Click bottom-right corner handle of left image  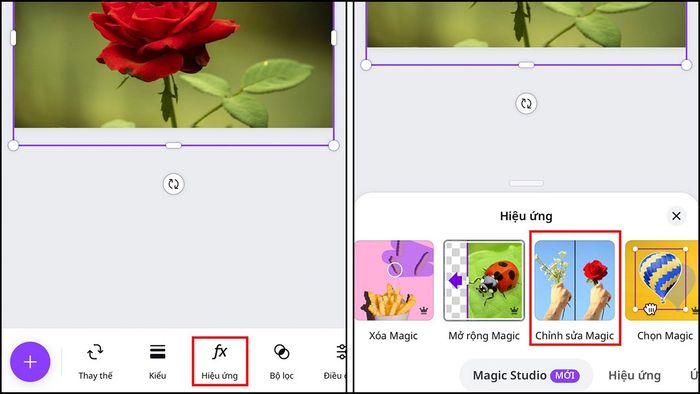click(x=333, y=145)
